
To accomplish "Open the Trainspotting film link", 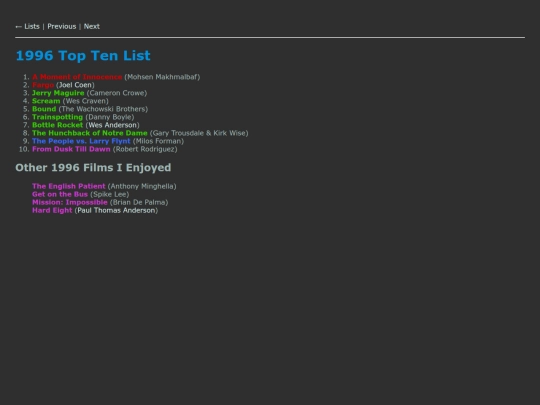I will point(58,117).
